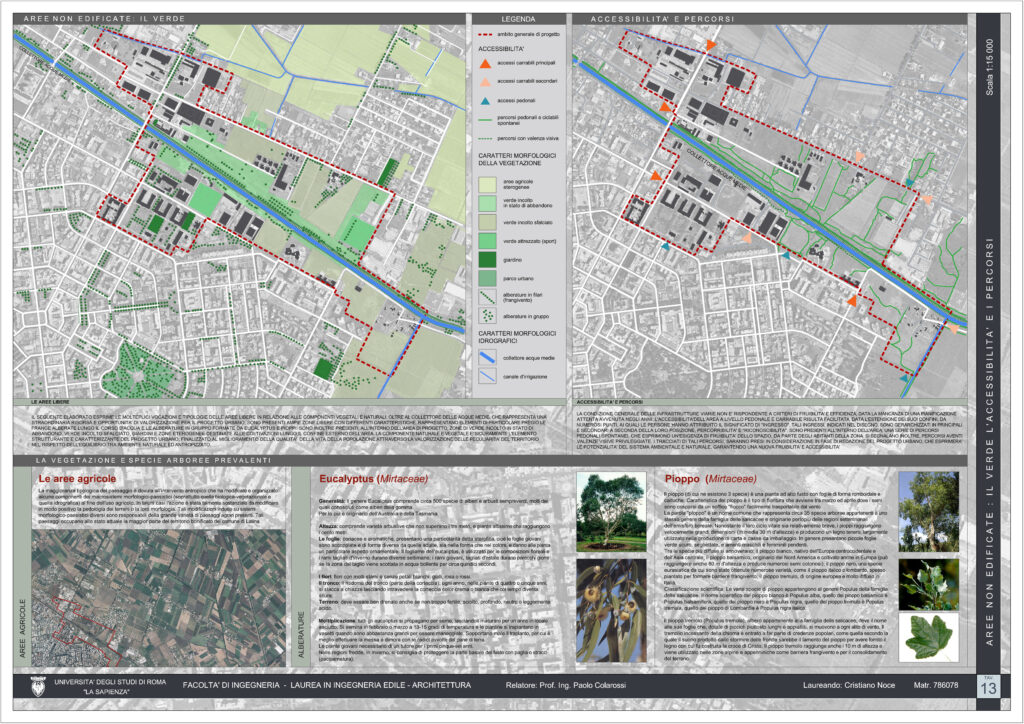Click the 'giardino' legend label text

point(513,260)
